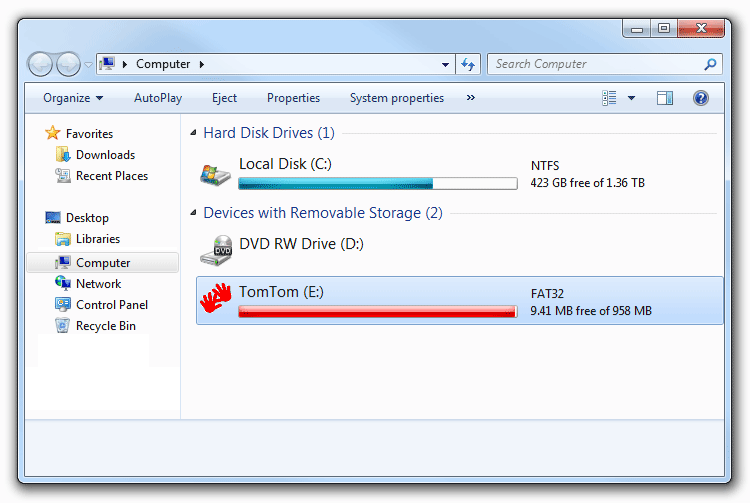This screenshot has width=750, height=503.
Task: Show more toolbar commands chevron
Action: coord(471,98)
